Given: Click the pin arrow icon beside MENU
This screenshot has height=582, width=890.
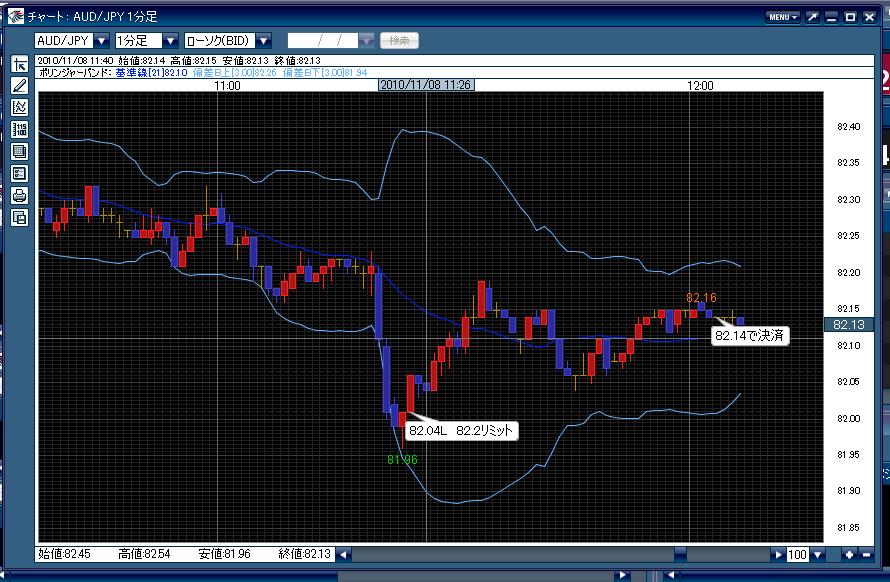Looking at the screenshot, I should (812, 17).
